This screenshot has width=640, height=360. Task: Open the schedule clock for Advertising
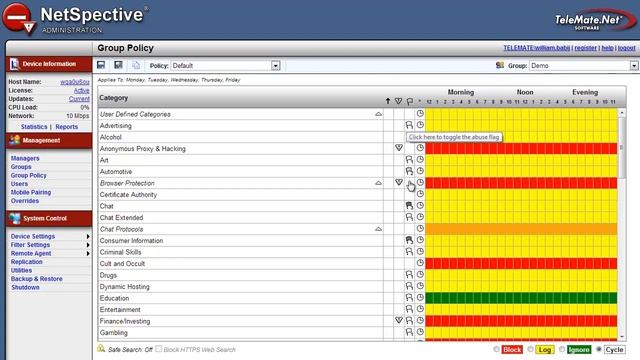coord(420,125)
